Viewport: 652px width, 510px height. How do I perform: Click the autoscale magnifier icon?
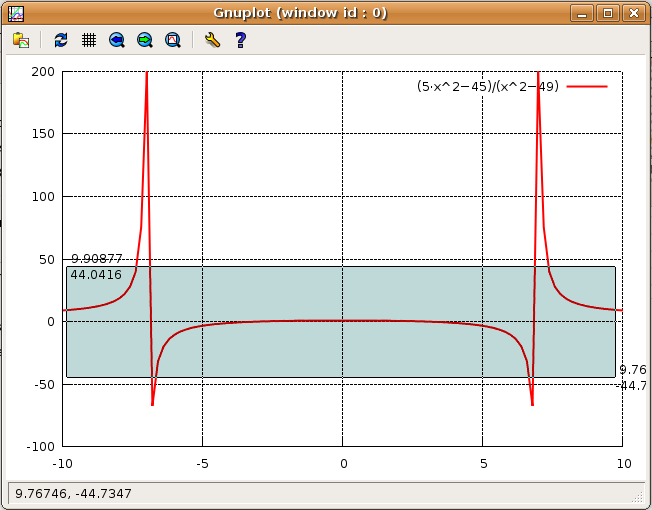[173, 40]
